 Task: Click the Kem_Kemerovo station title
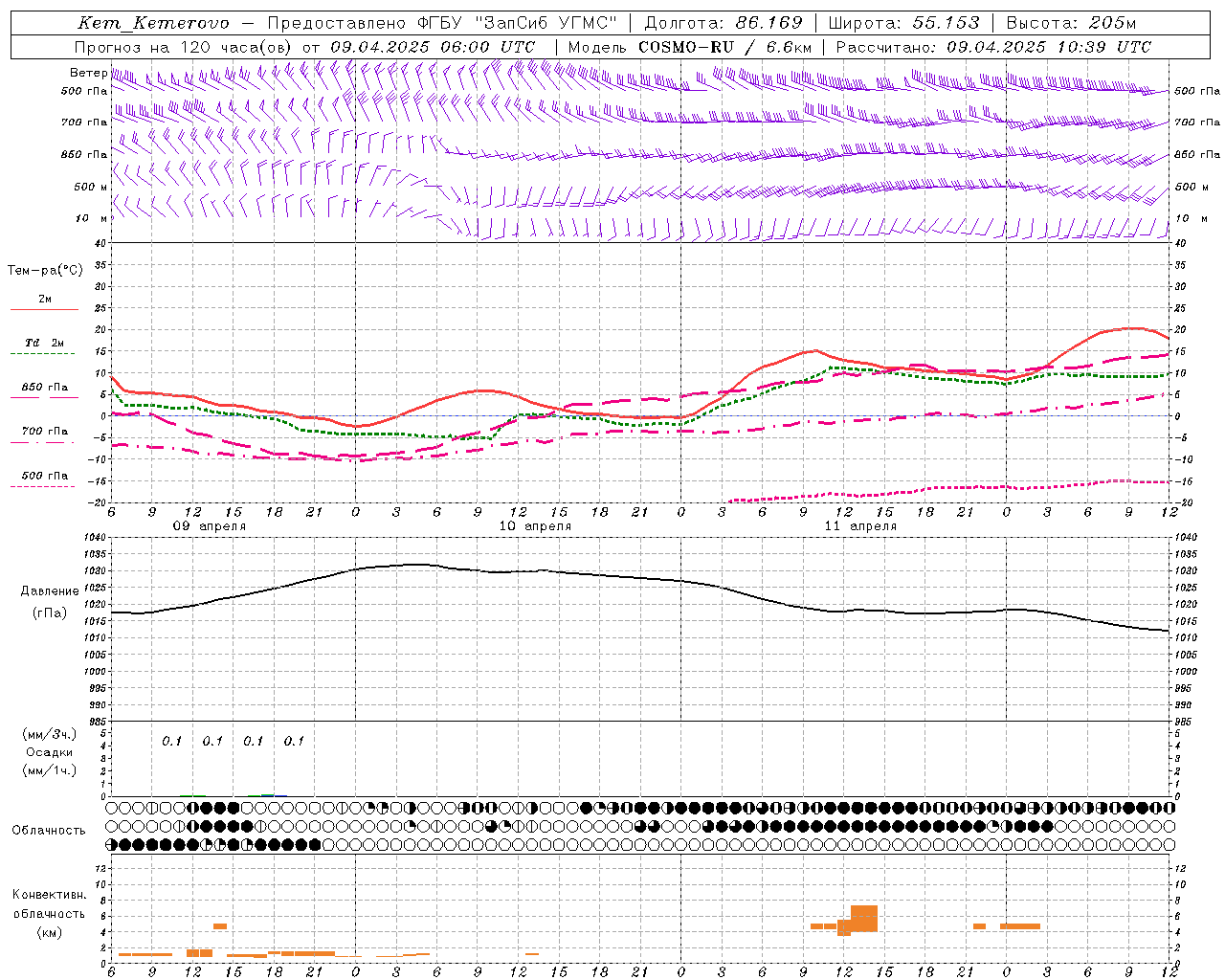click(x=153, y=23)
